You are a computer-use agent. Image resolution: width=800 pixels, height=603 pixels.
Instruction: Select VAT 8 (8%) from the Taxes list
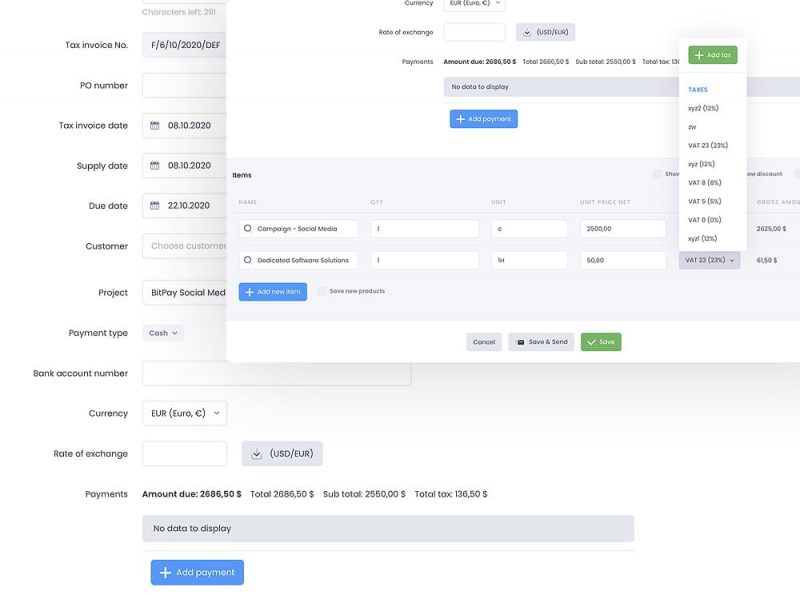point(703,183)
